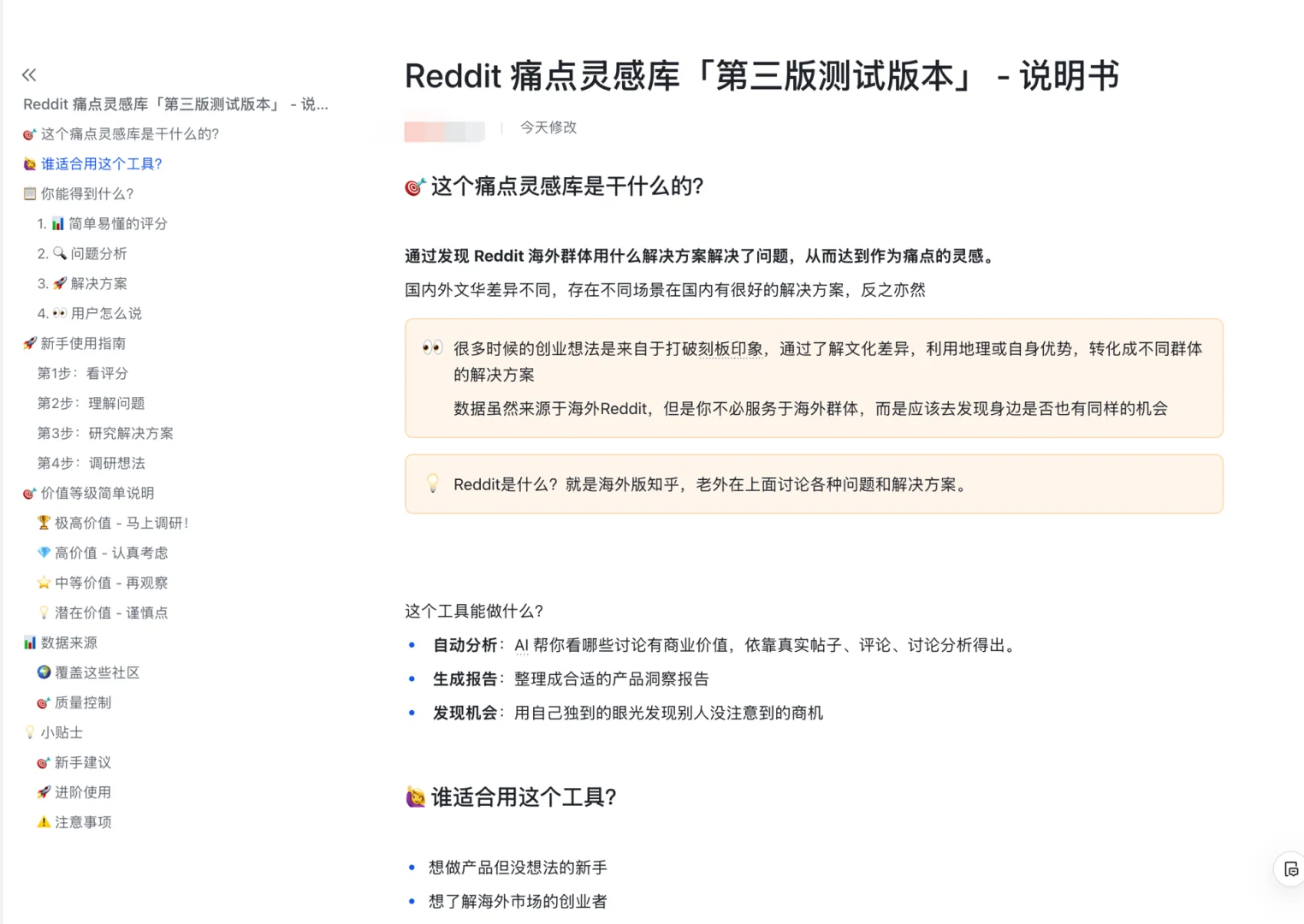
Task: Collapse the outline sidebar with double-chevron icon
Action: [x=29, y=74]
